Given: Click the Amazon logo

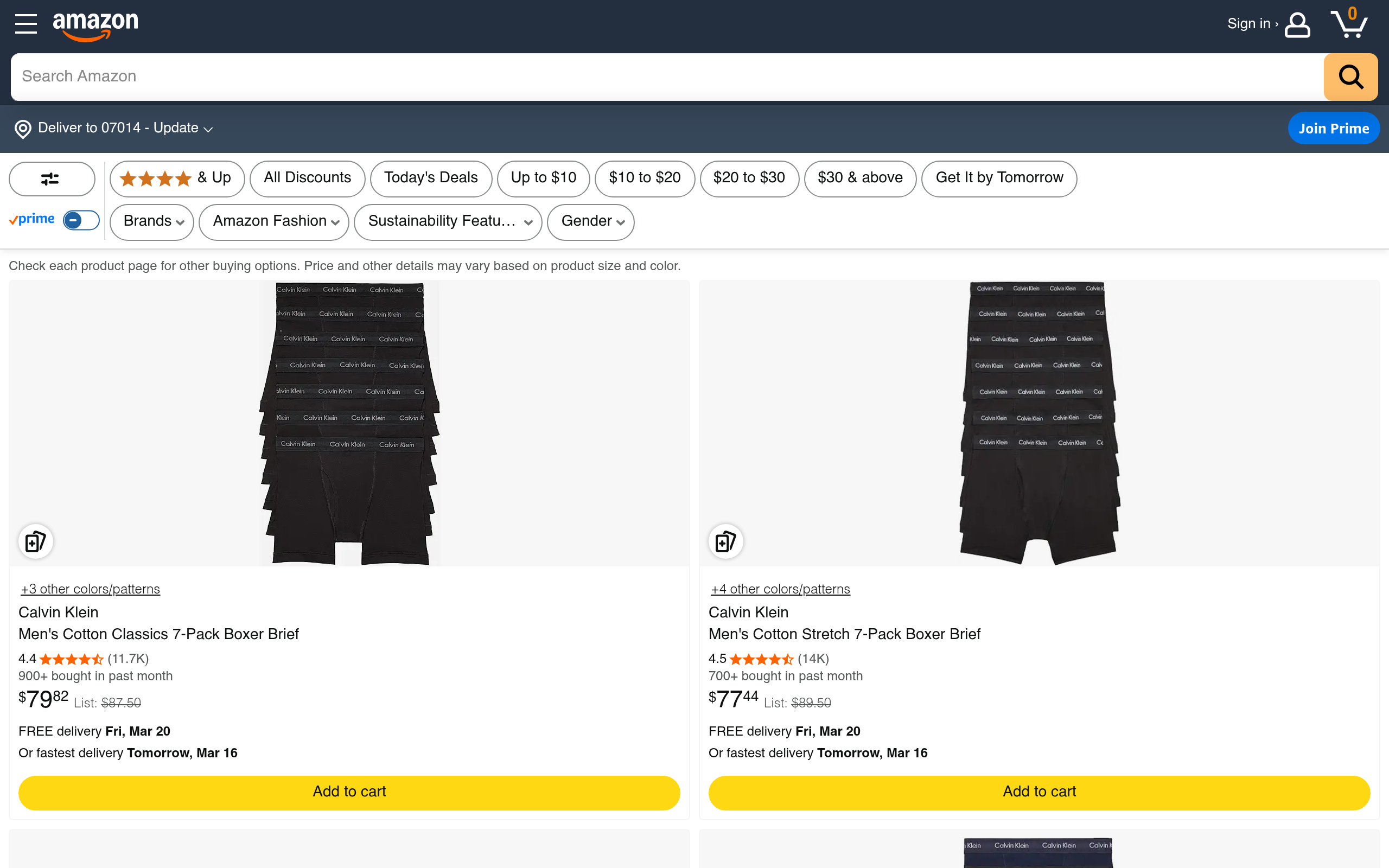Looking at the screenshot, I should click(95, 26).
